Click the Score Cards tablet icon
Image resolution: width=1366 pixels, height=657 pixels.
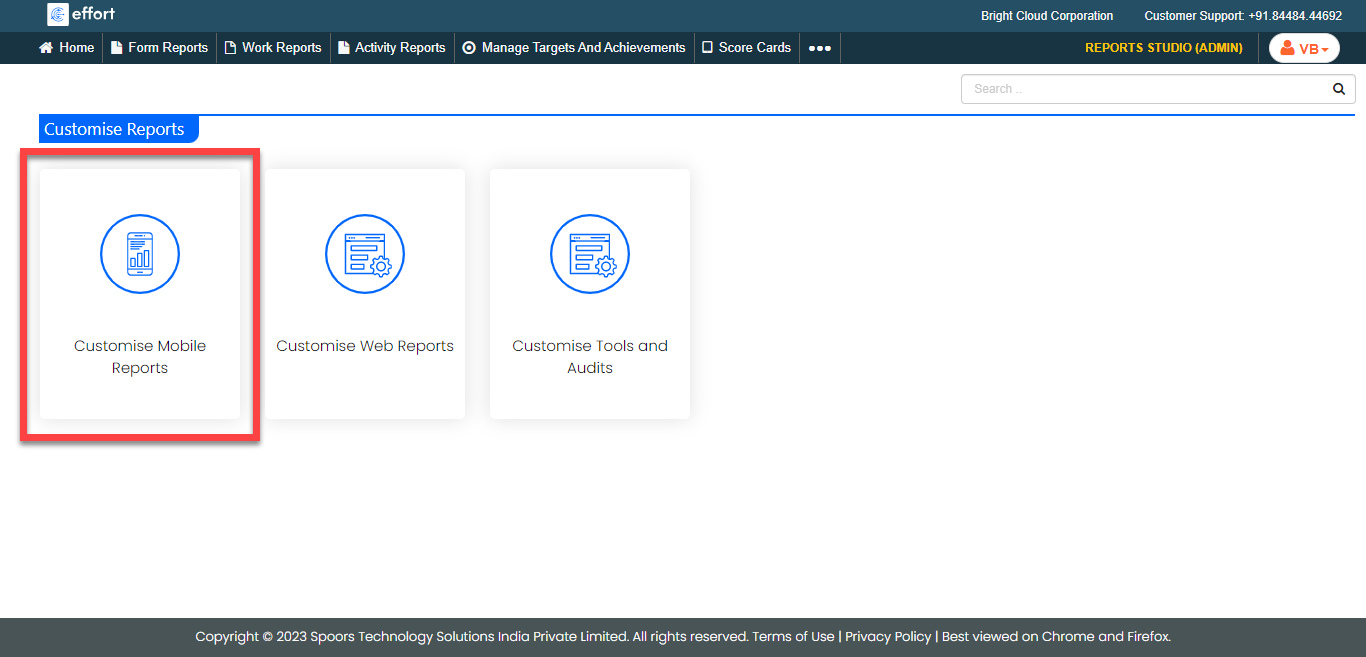pos(707,48)
